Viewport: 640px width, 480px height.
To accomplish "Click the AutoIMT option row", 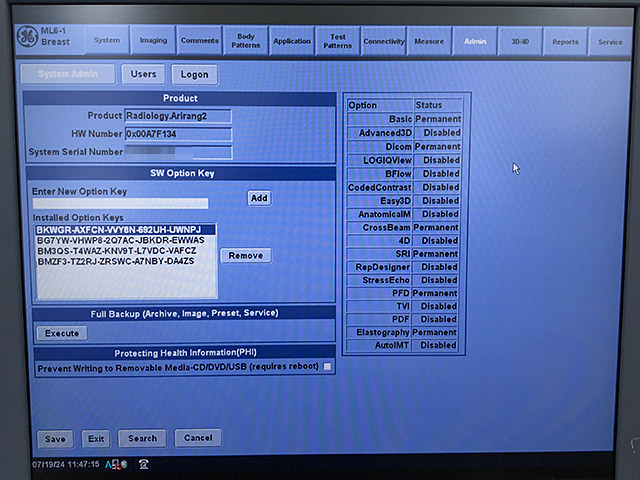I will click(402, 345).
